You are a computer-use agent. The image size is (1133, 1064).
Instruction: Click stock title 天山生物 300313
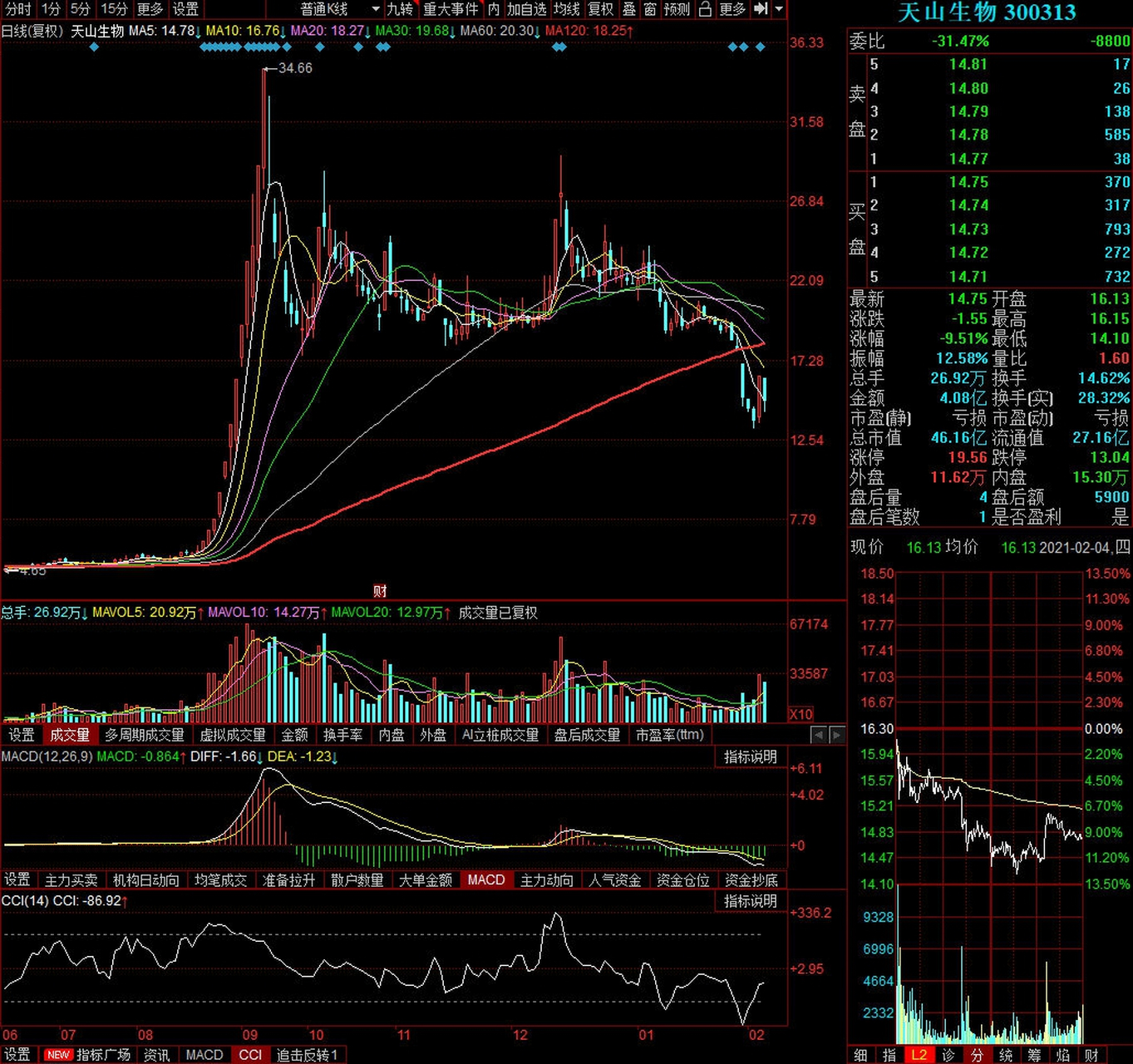pyautogui.click(x=987, y=12)
